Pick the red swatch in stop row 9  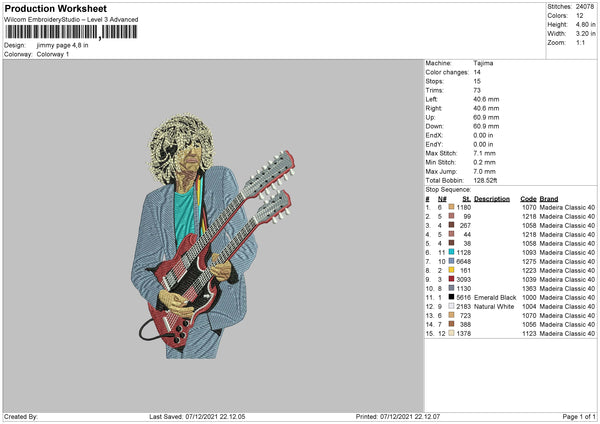coord(451,279)
